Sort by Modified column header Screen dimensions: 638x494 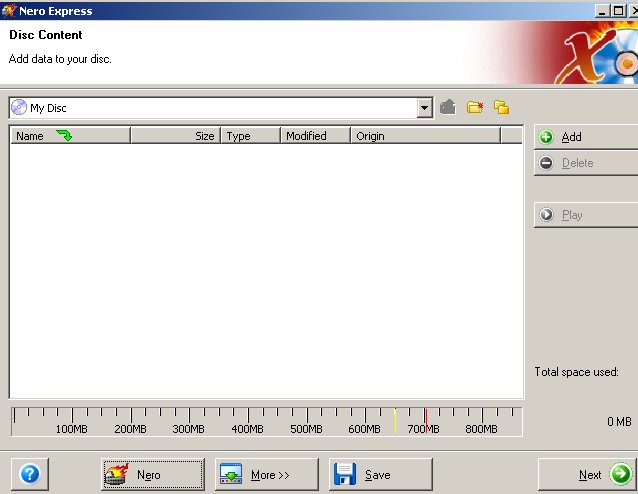[x=314, y=136]
